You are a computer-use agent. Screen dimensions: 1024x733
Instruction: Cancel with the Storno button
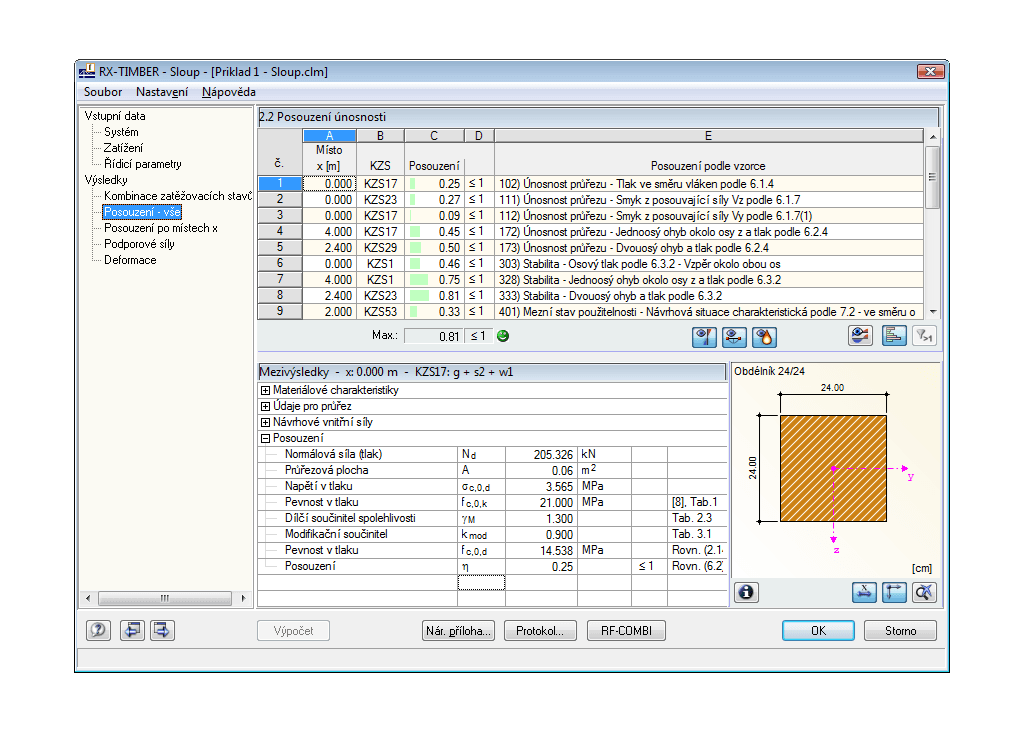[901, 630]
